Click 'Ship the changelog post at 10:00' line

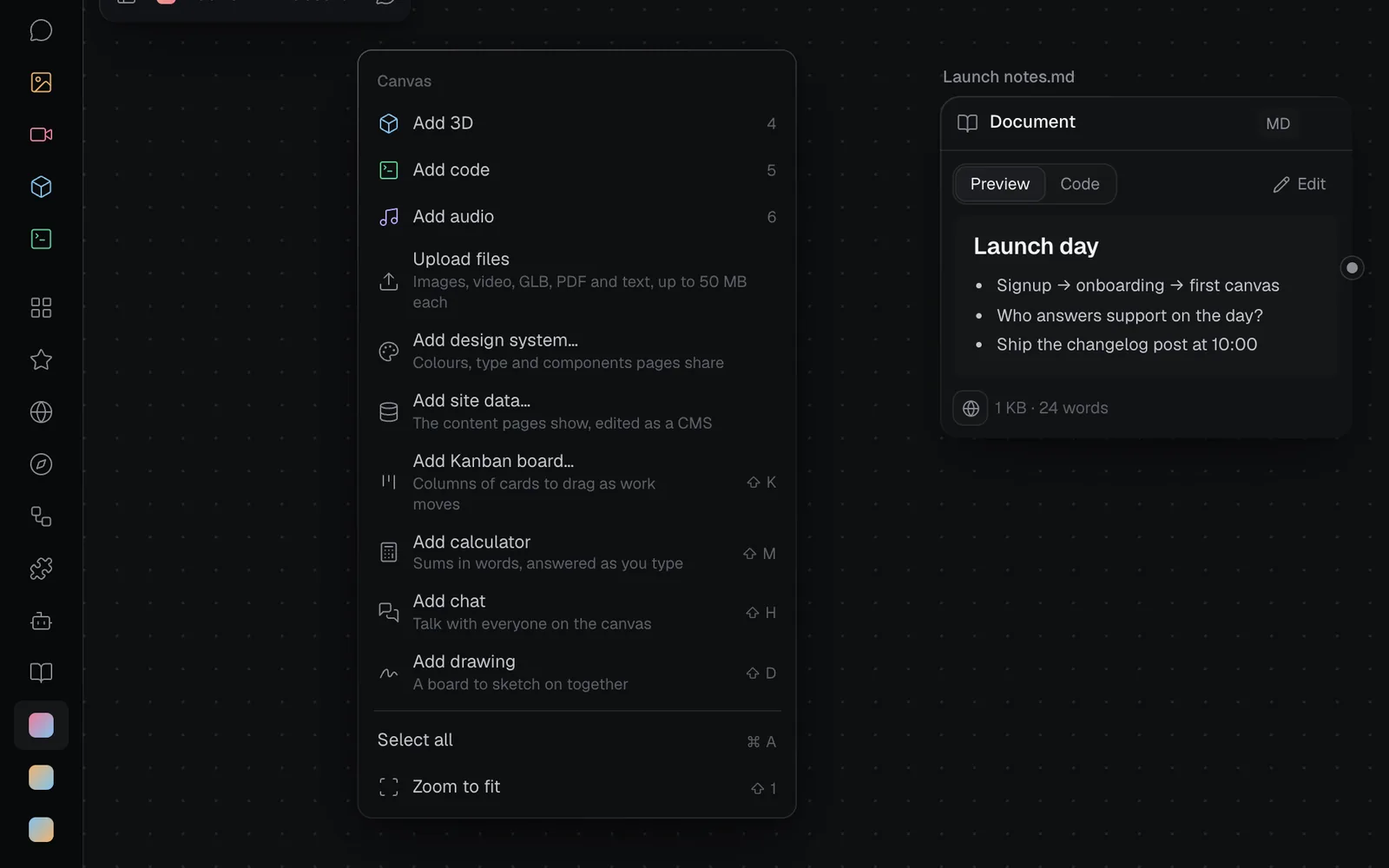[x=1127, y=345]
